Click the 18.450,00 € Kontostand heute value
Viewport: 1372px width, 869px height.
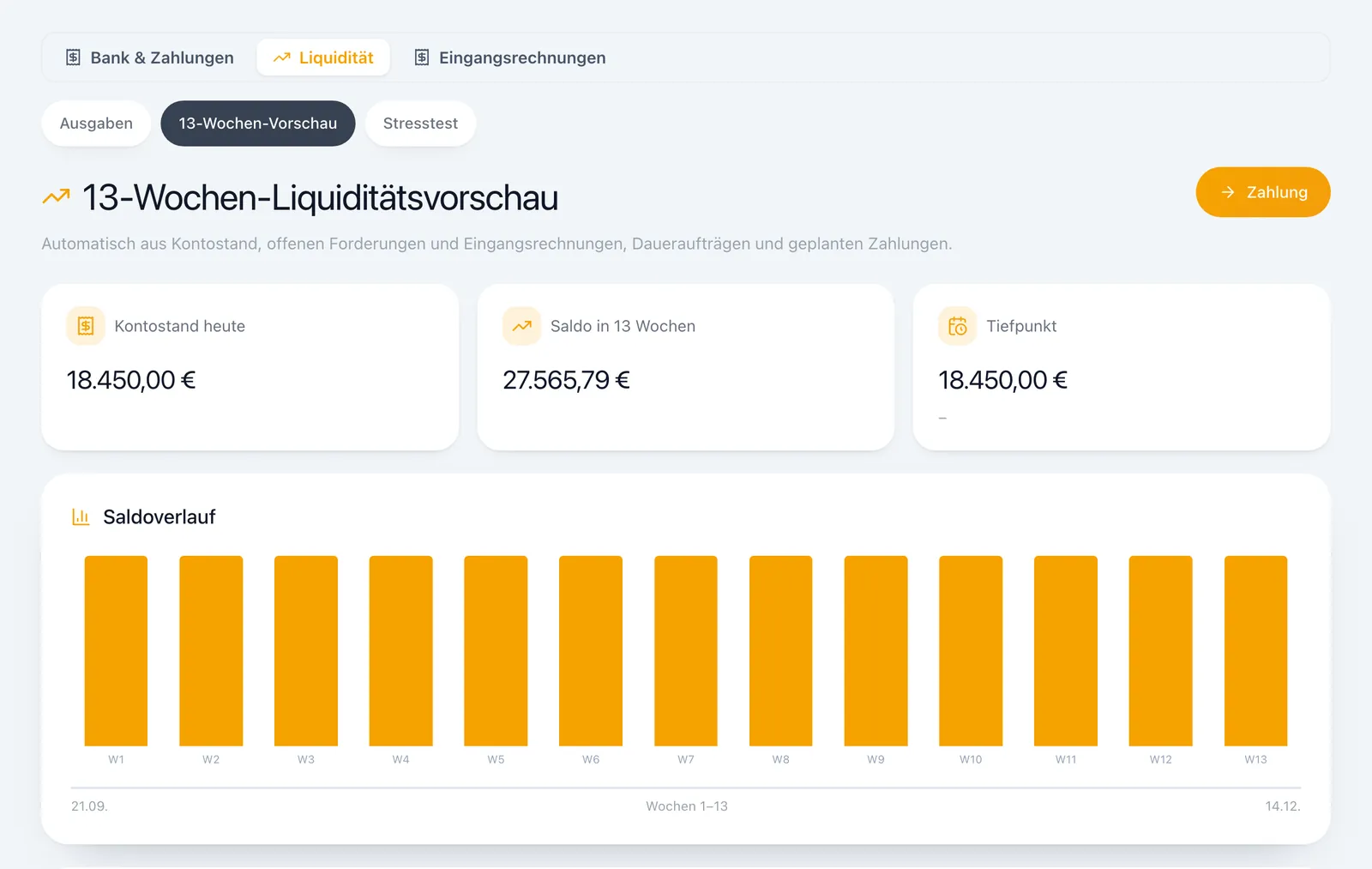pos(131,380)
